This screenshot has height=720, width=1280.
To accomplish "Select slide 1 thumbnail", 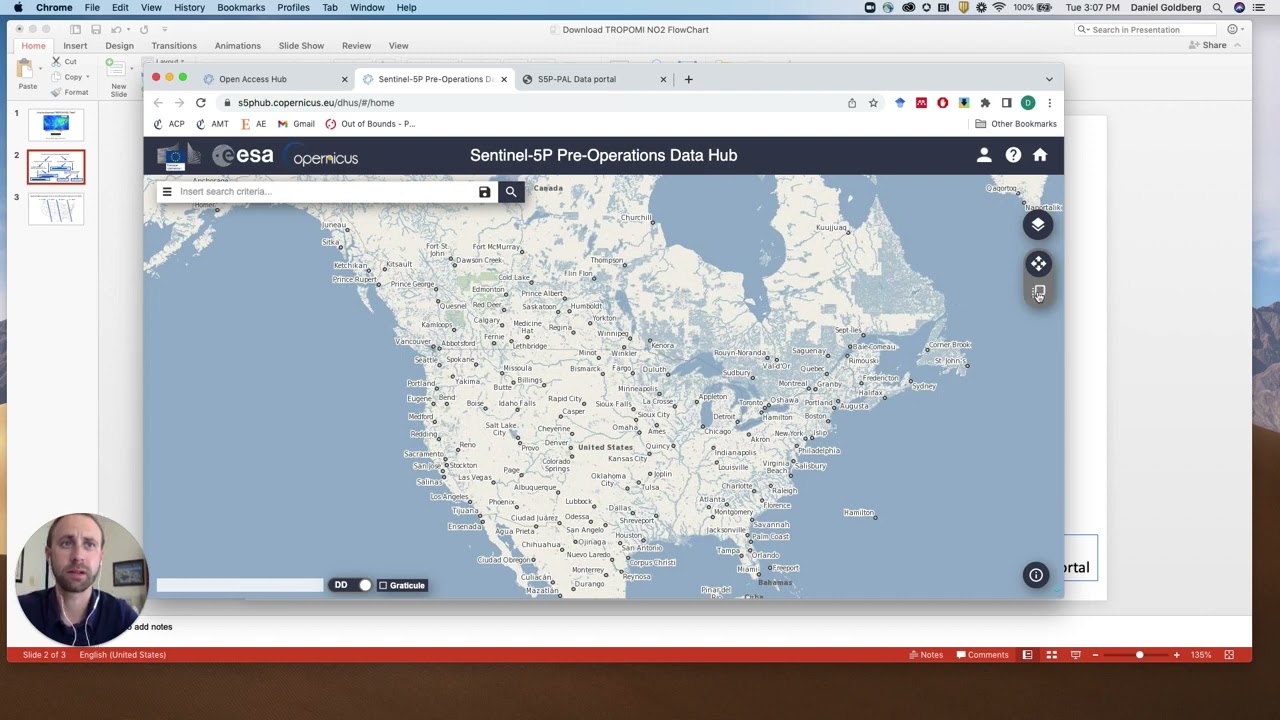I will (56, 124).
